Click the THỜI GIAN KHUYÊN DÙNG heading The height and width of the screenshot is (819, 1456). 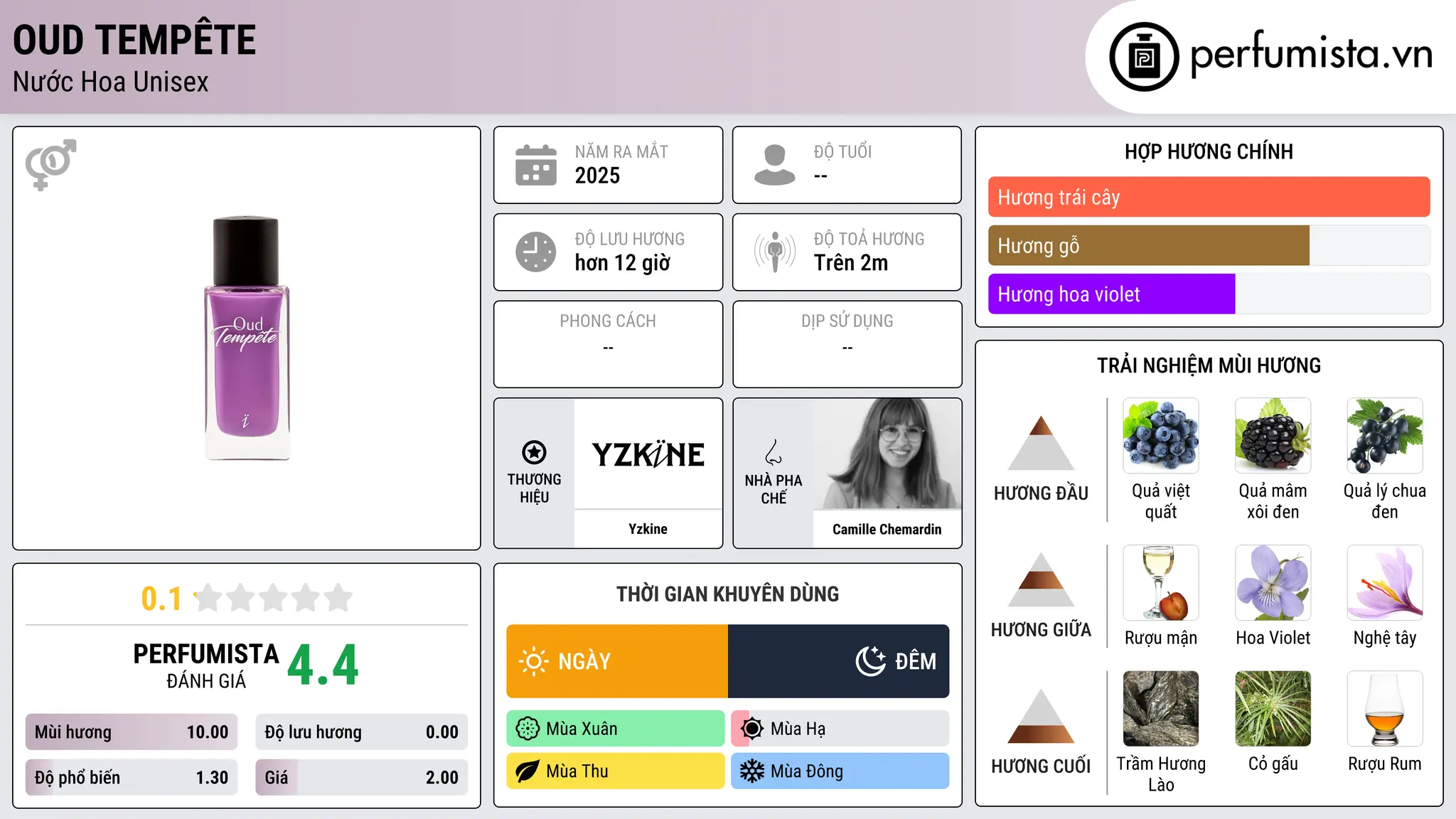coord(727,594)
